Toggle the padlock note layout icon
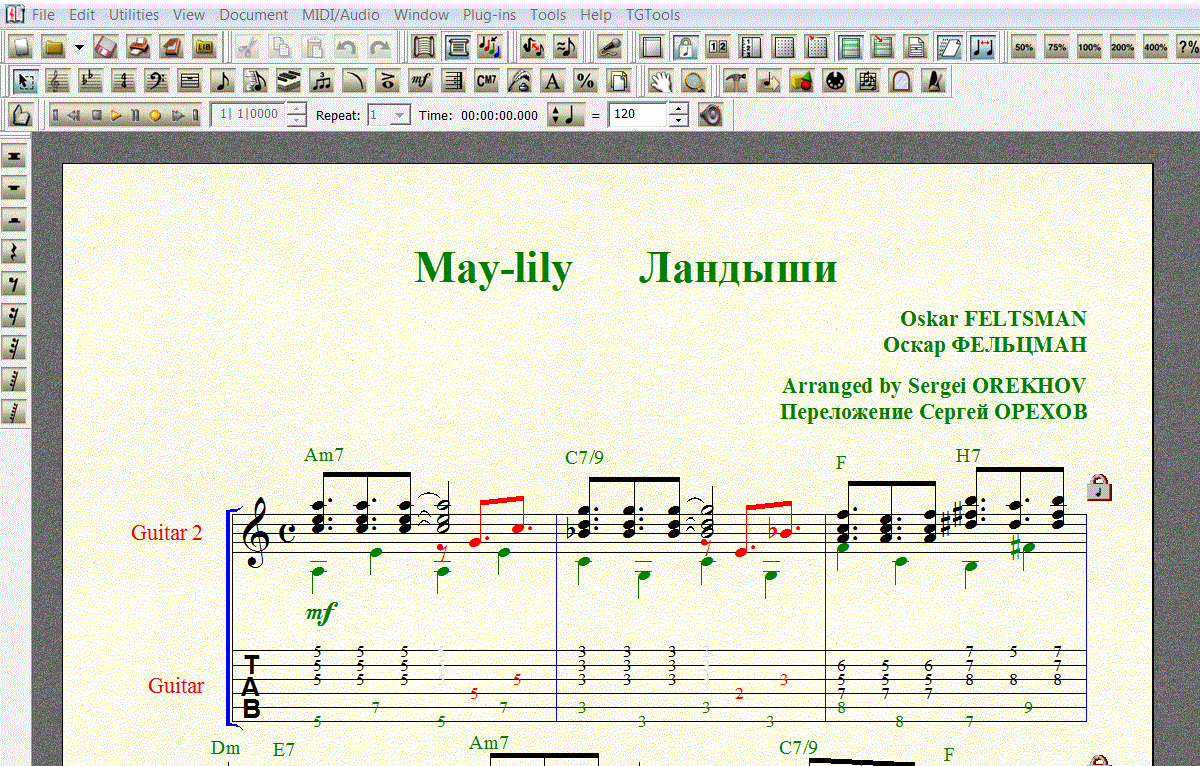The image size is (1200, 766). tap(685, 47)
